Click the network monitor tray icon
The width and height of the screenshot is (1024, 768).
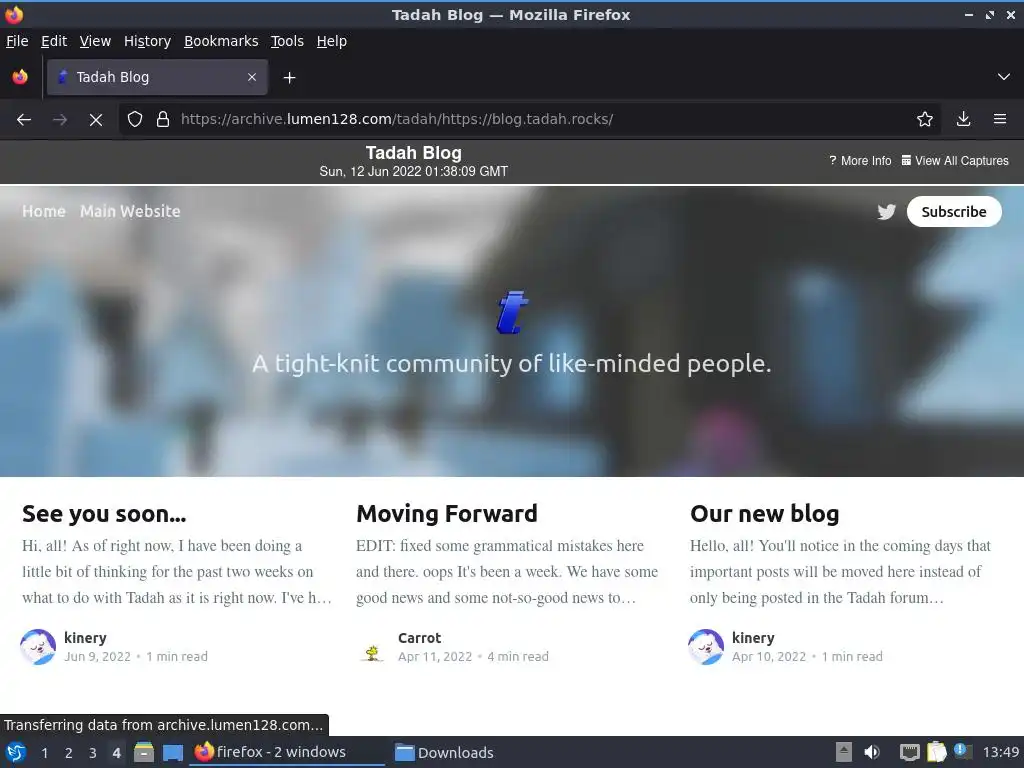pos(909,752)
